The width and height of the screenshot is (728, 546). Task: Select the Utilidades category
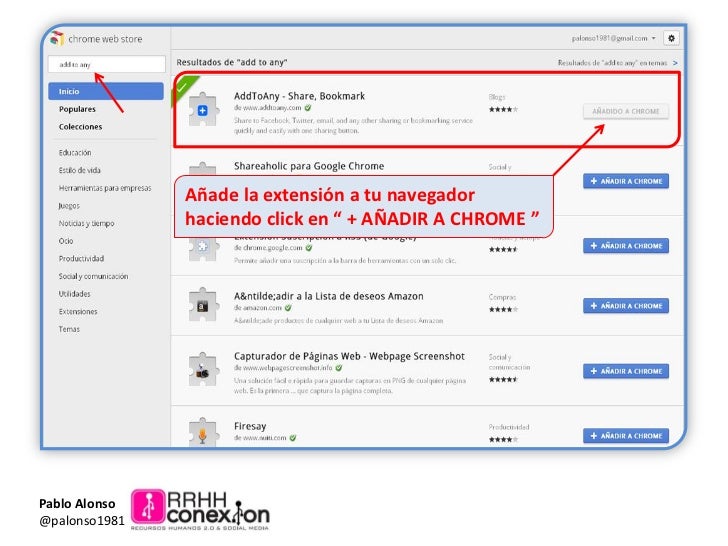pos(74,294)
